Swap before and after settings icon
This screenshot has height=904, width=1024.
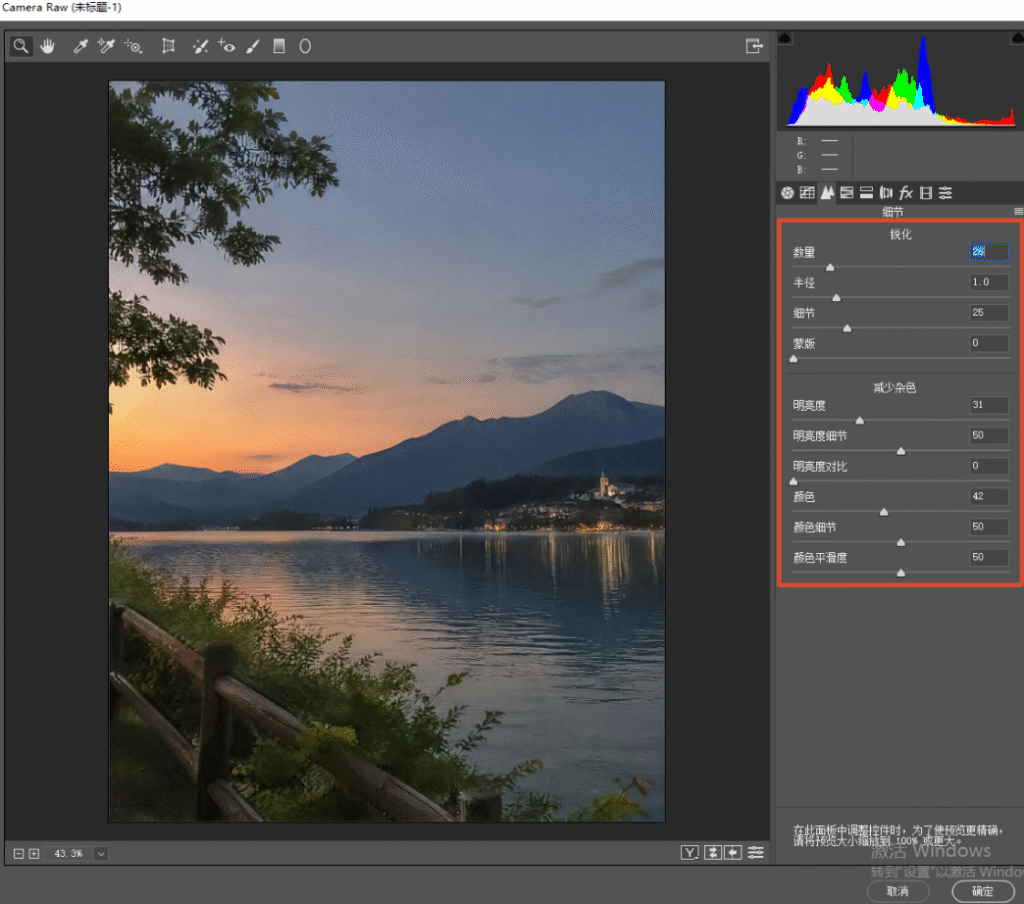click(712, 852)
